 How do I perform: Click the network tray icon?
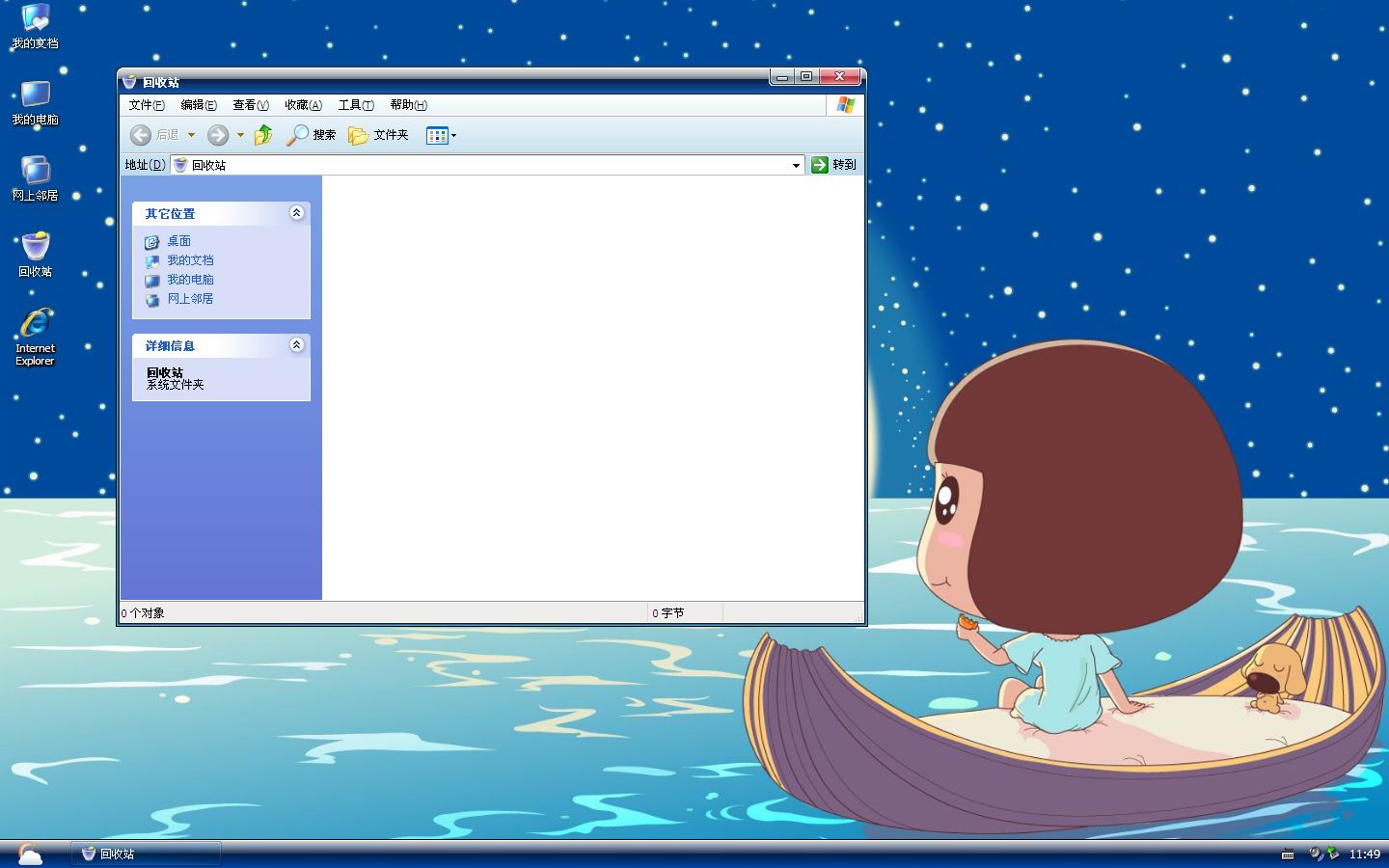tap(1333, 854)
